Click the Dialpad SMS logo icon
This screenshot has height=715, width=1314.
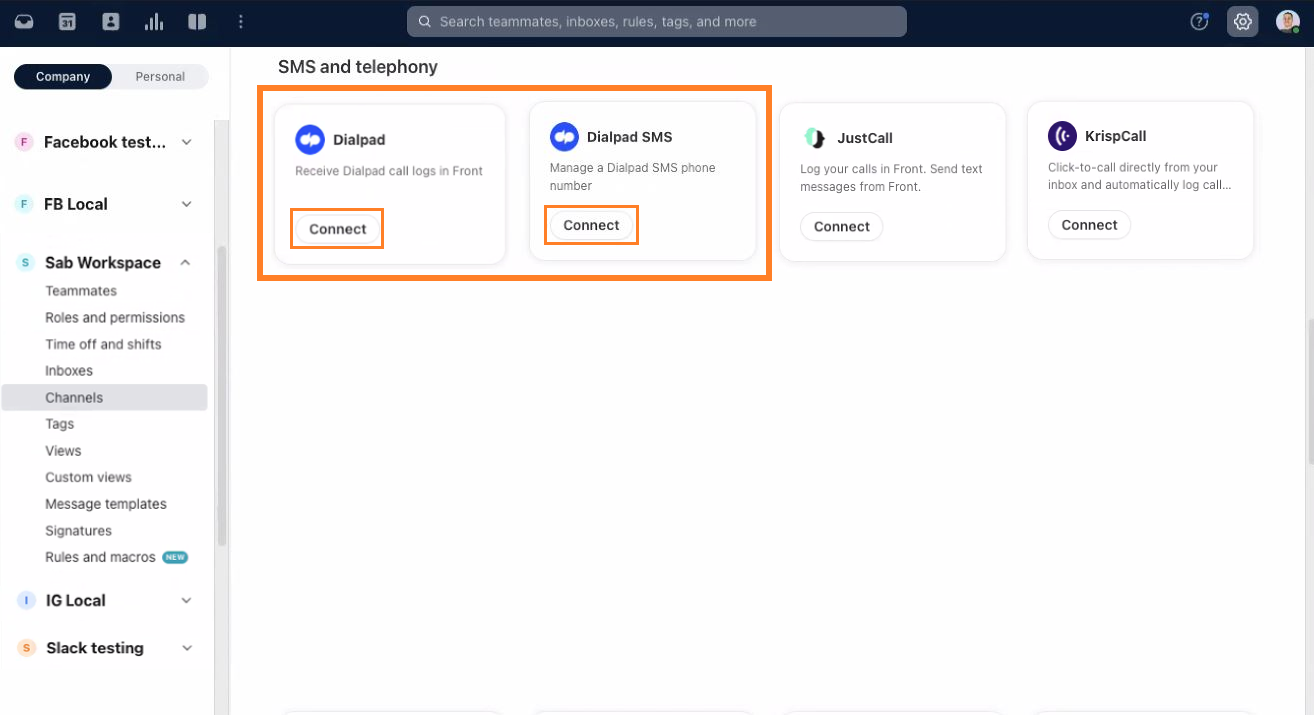pos(565,137)
